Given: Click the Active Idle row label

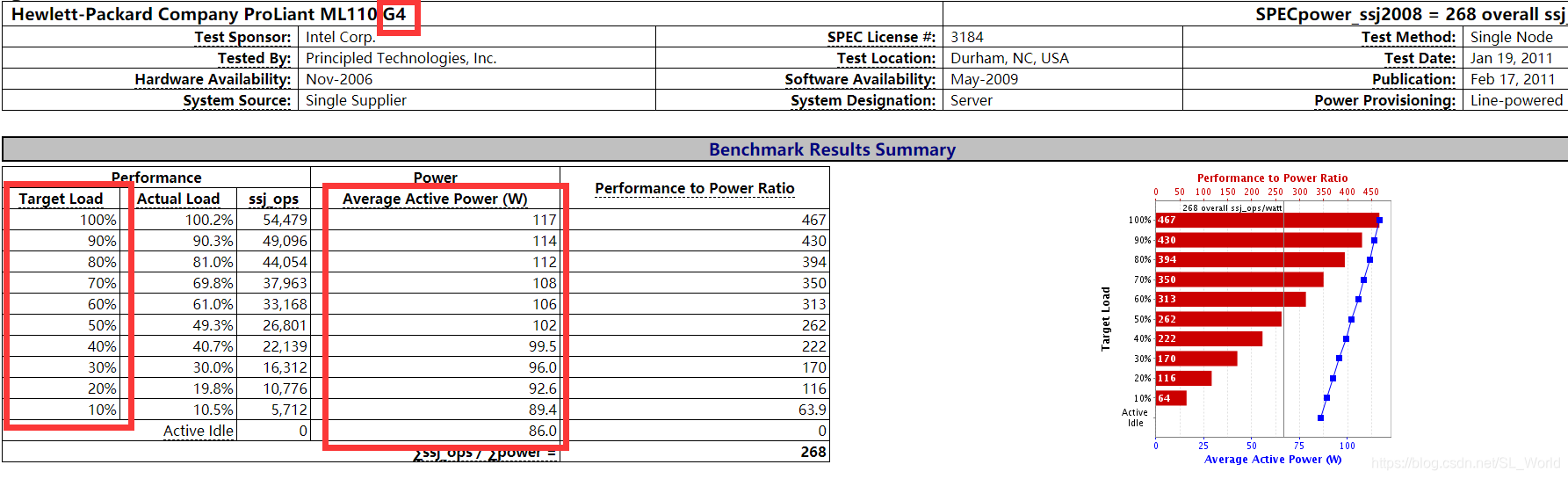Looking at the screenshot, I should coord(199,431).
